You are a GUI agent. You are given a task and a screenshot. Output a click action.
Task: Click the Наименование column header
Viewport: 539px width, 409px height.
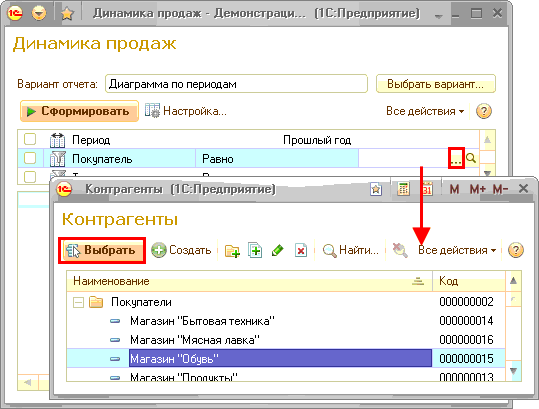coord(249,281)
